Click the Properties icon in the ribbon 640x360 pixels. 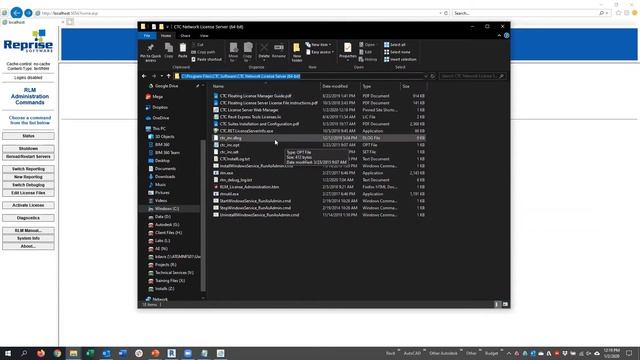pyautogui.click(x=347, y=48)
